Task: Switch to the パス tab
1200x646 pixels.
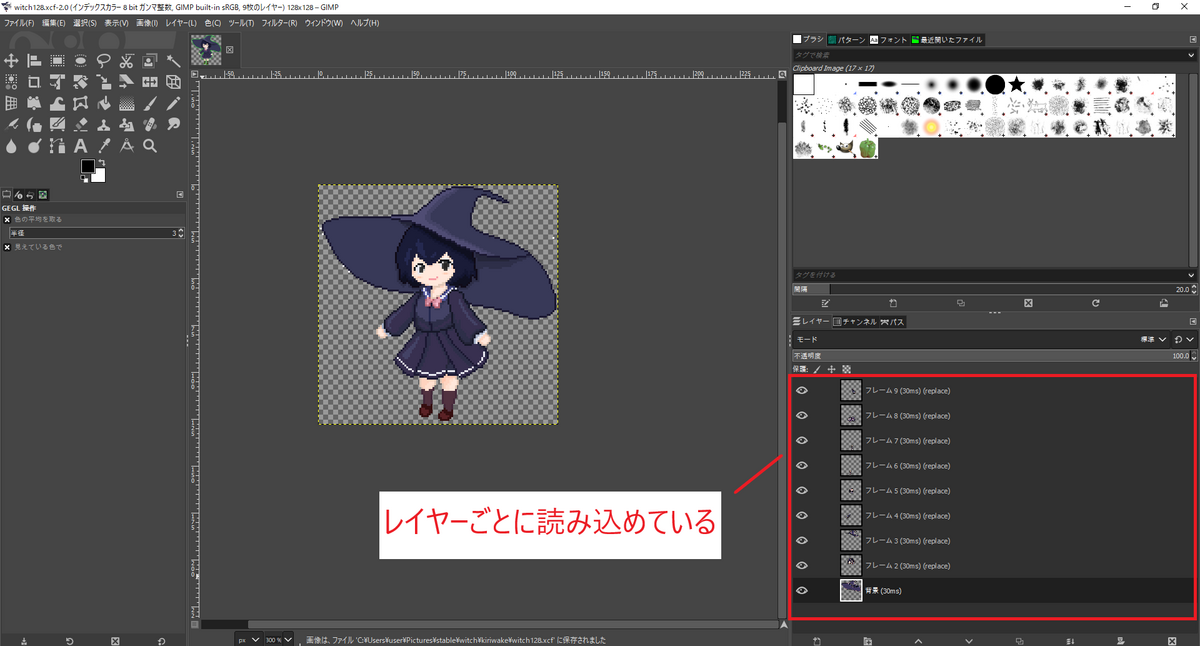Action: [x=893, y=322]
